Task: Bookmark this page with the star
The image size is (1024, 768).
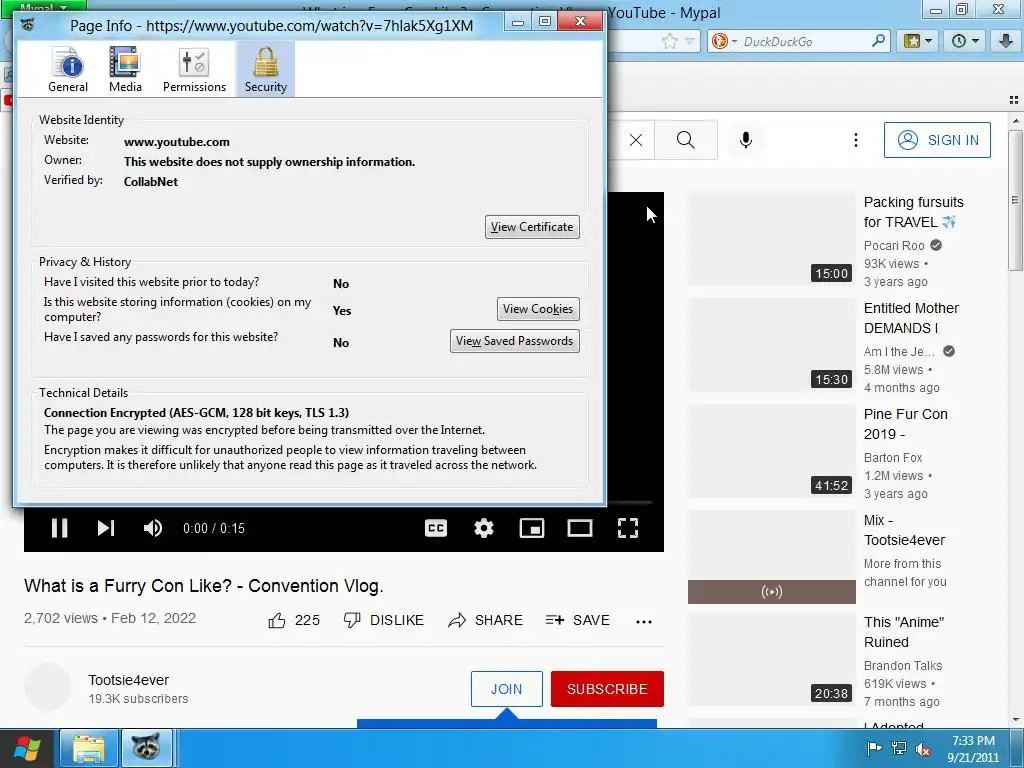Action: point(670,42)
